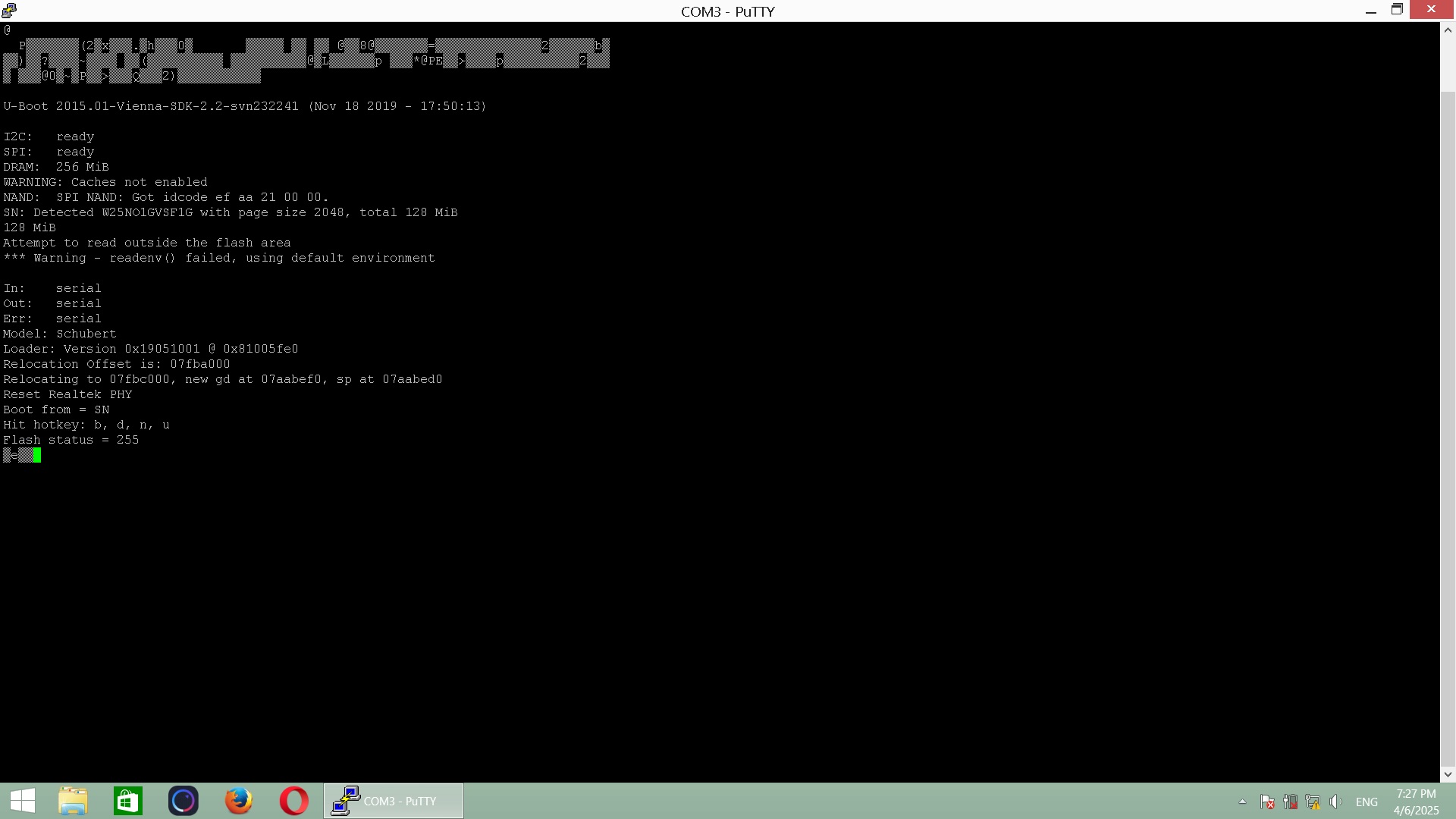Screen dimensions: 1456x819
Task: Open the network warning tray icon
Action: pos(1313,802)
